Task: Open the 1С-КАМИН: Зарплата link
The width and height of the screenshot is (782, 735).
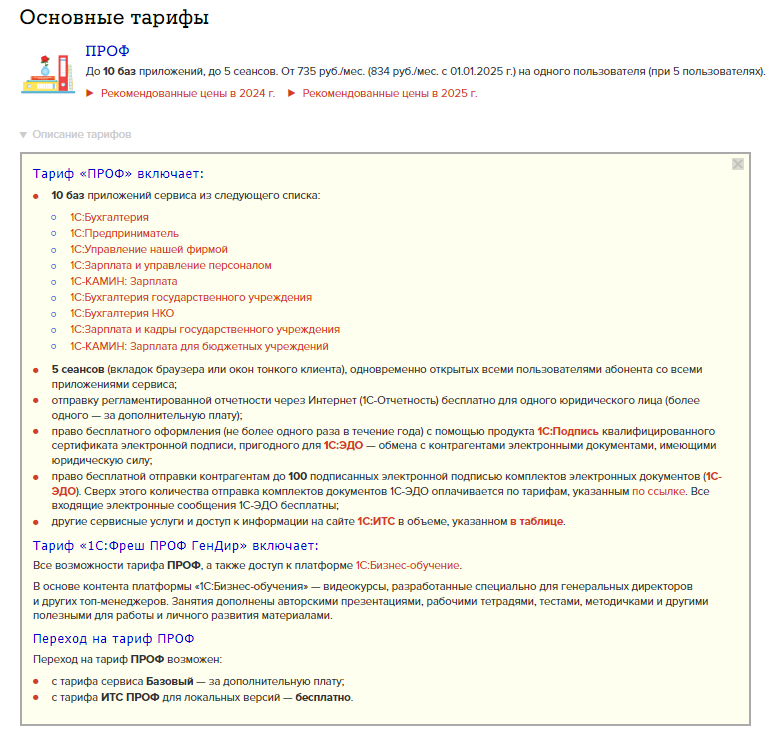Action: coord(124,281)
